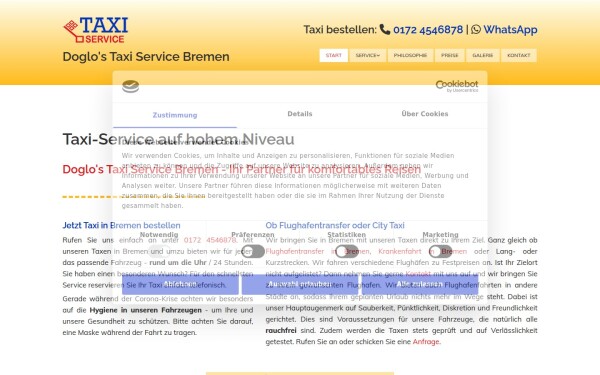Open the GALERIE page

[x=483, y=55]
